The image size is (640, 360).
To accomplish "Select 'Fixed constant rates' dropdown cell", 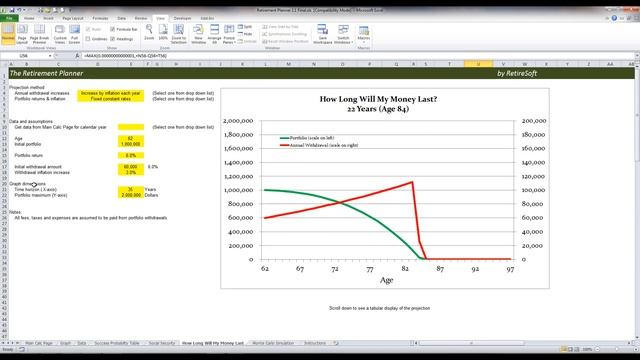I will click(x=111, y=99).
